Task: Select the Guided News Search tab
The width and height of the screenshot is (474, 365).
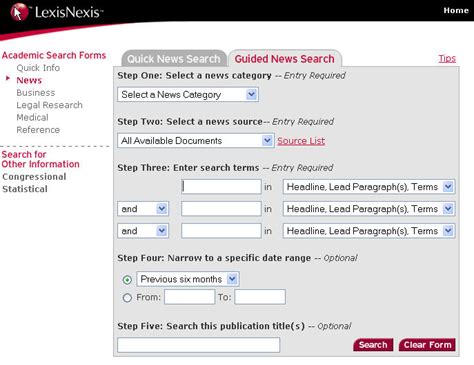Action: click(x=284, y=59)
